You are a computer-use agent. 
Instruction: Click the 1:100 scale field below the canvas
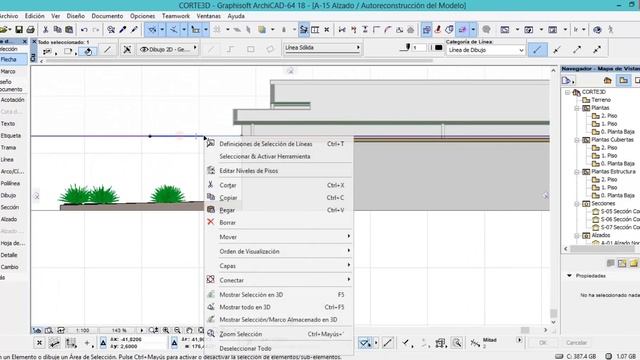pyautogui.click(x=83, y=330)
